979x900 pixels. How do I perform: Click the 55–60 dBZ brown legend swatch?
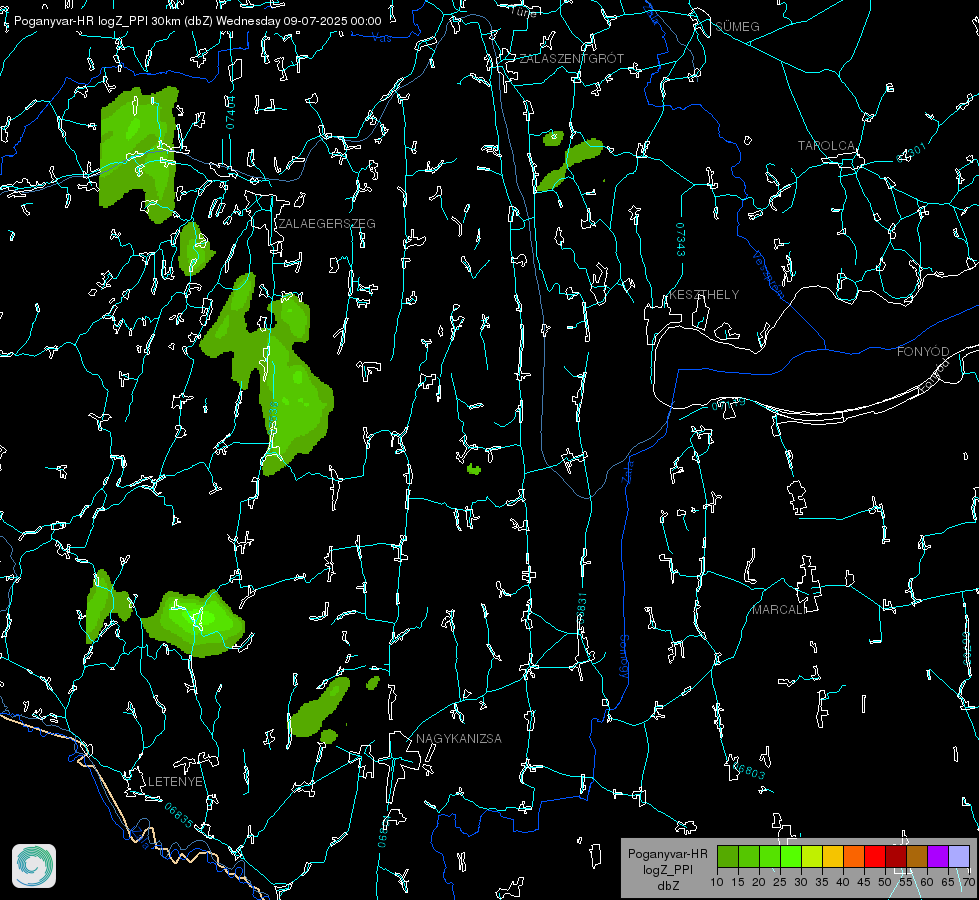[917, 856]
